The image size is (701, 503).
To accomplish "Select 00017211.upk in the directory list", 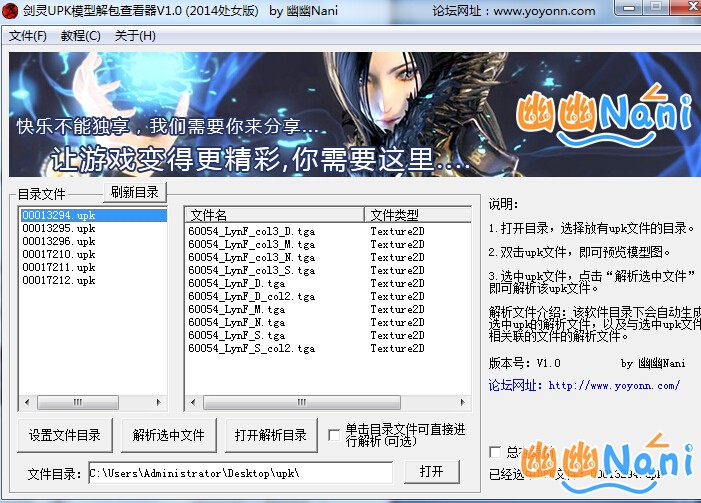I will click(94, 267).
